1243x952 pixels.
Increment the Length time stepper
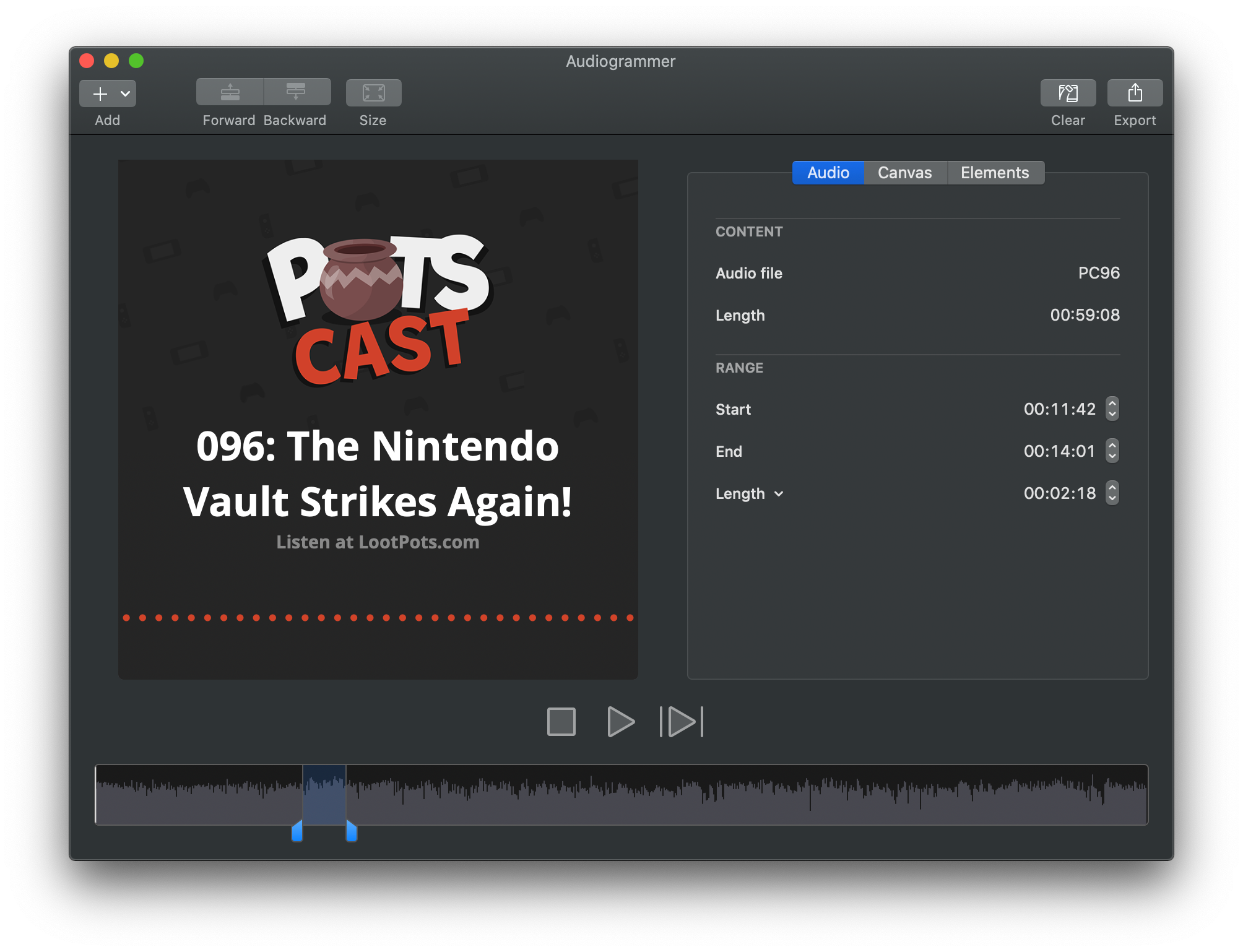[1112, 488]
